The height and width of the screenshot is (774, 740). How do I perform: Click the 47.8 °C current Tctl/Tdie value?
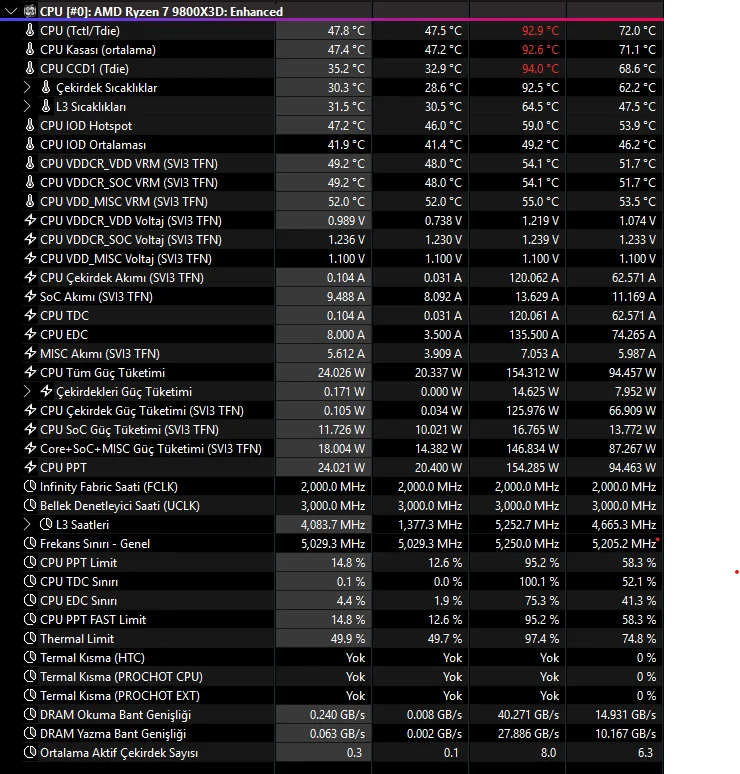click(x=346, y=31)
